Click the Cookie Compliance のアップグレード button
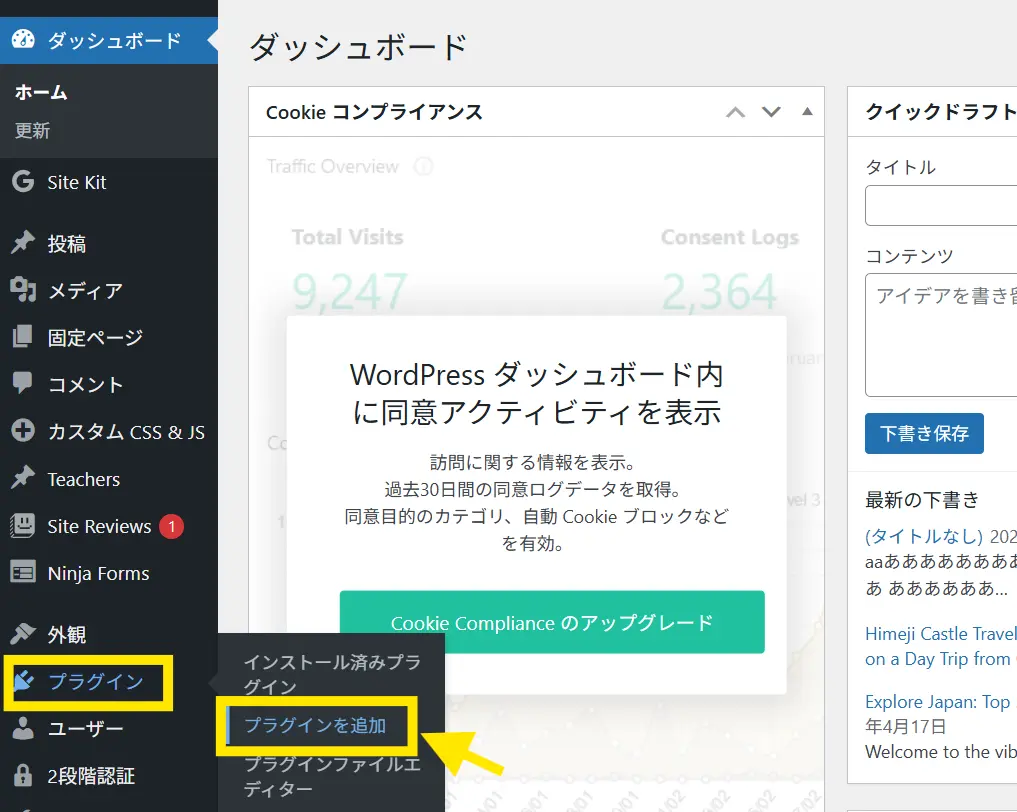 pos(552,623)
